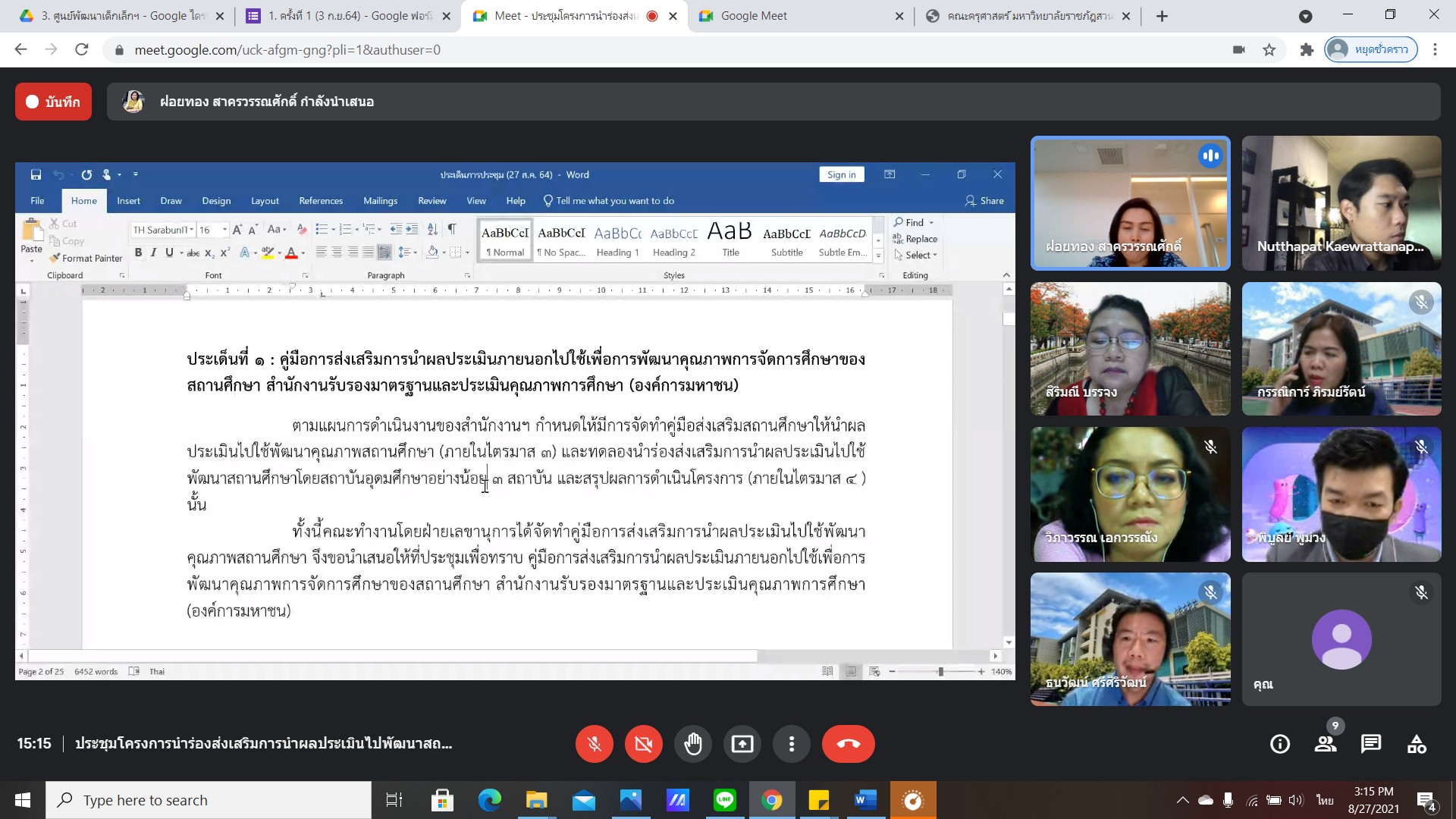Click the red recording indicator button
This screenshot has height=819, width=1456.
point(53,102)
